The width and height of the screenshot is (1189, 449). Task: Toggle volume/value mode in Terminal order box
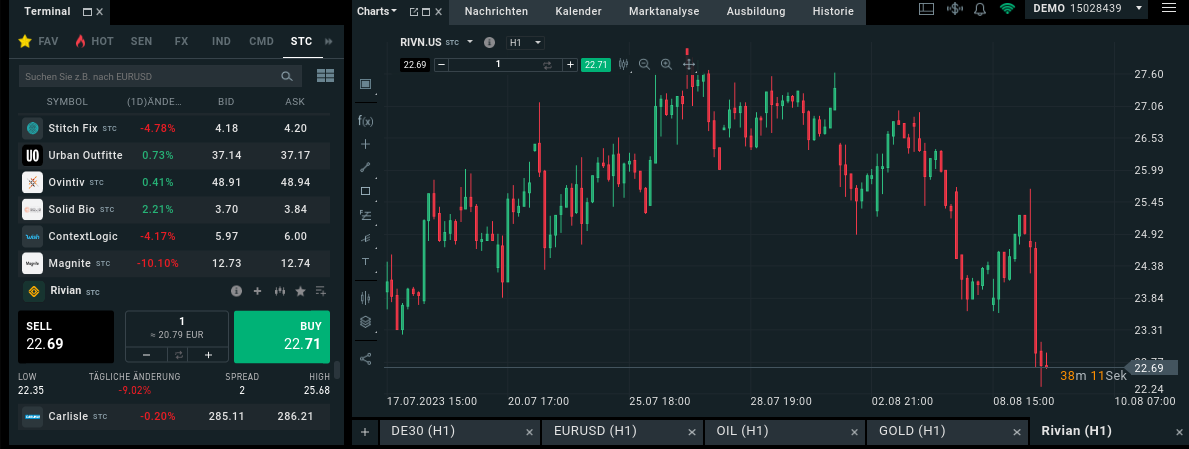pos(177,354)
